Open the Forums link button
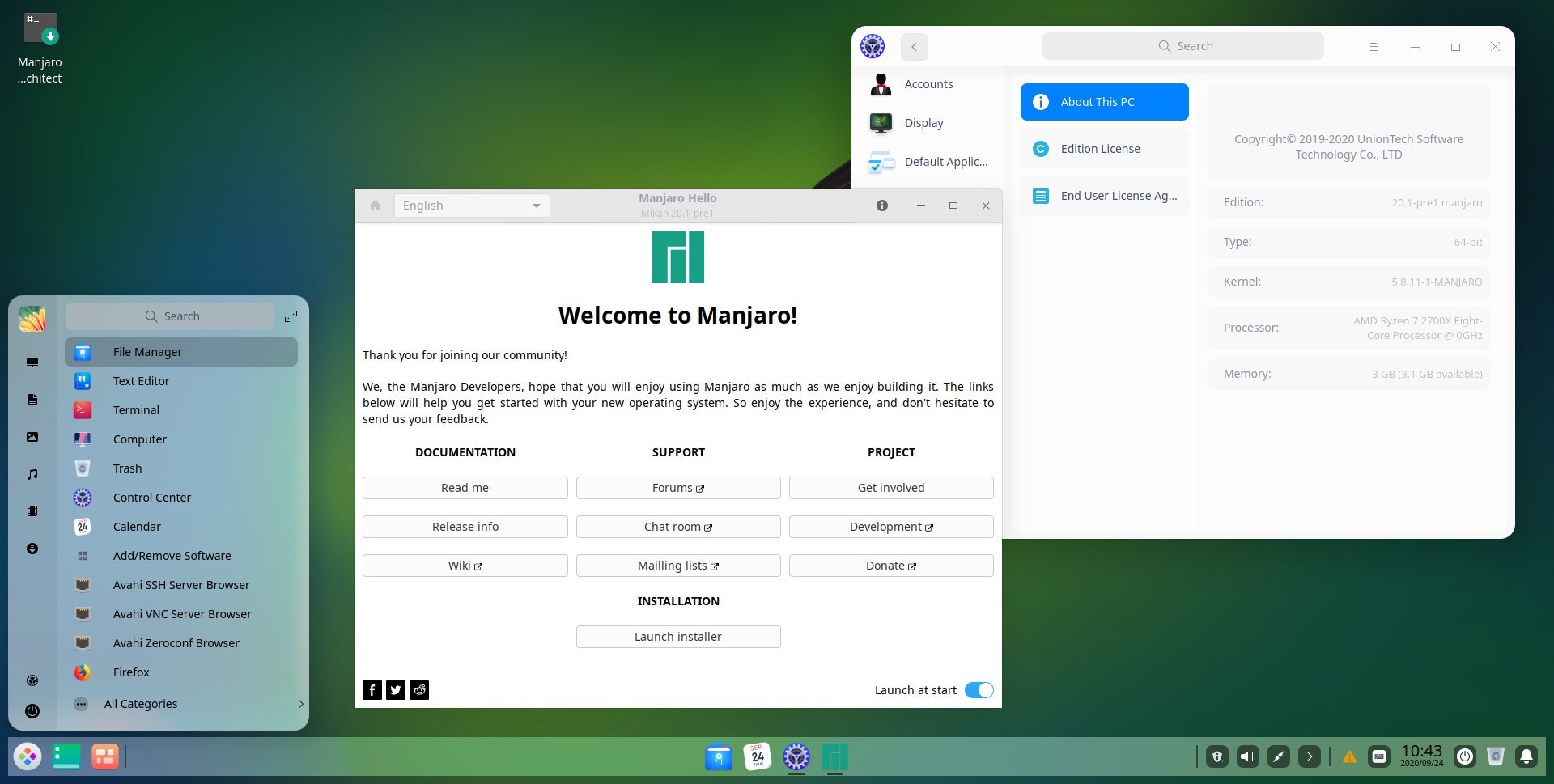The width and height of the screenshot is (1554, 784). (678, 488)
